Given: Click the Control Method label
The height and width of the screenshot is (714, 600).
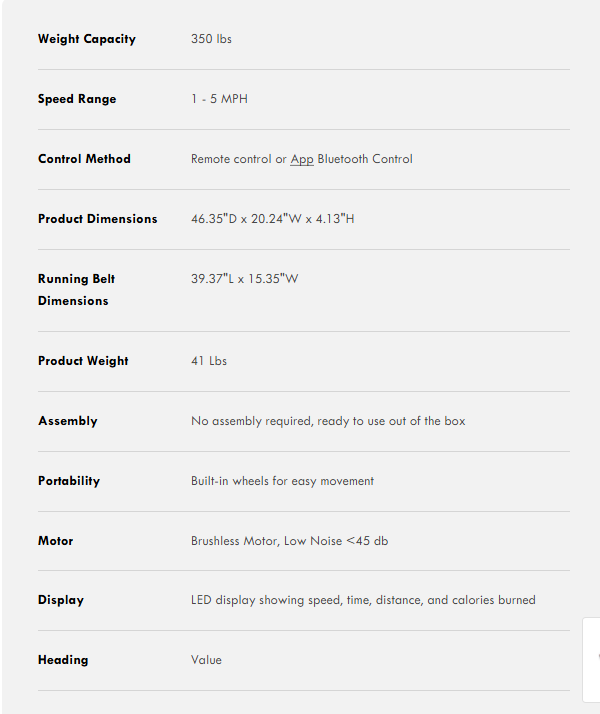Looking at the screenshot, I should (x=84, y=159).
